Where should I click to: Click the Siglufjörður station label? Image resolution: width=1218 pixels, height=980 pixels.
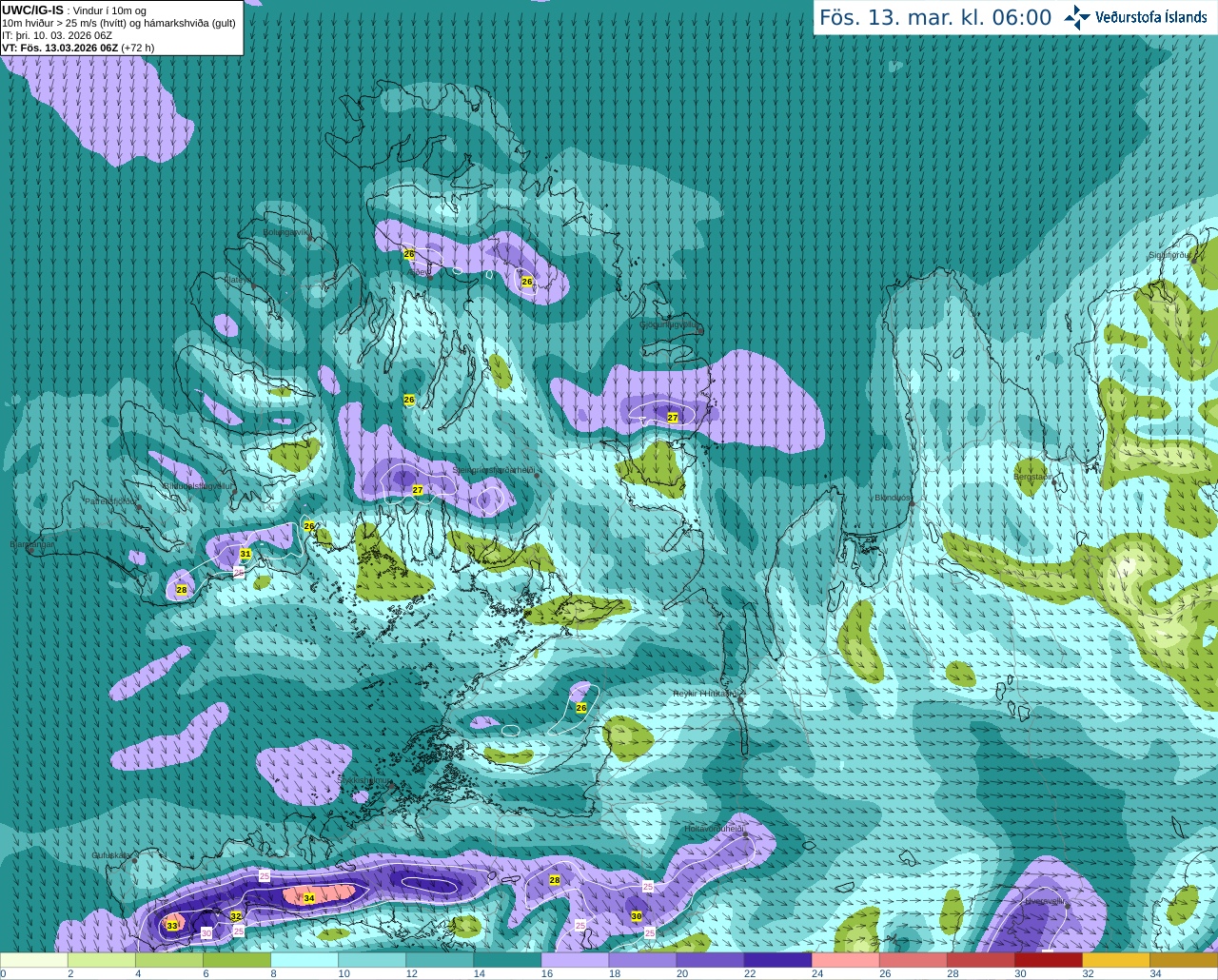click(1169, 255)
